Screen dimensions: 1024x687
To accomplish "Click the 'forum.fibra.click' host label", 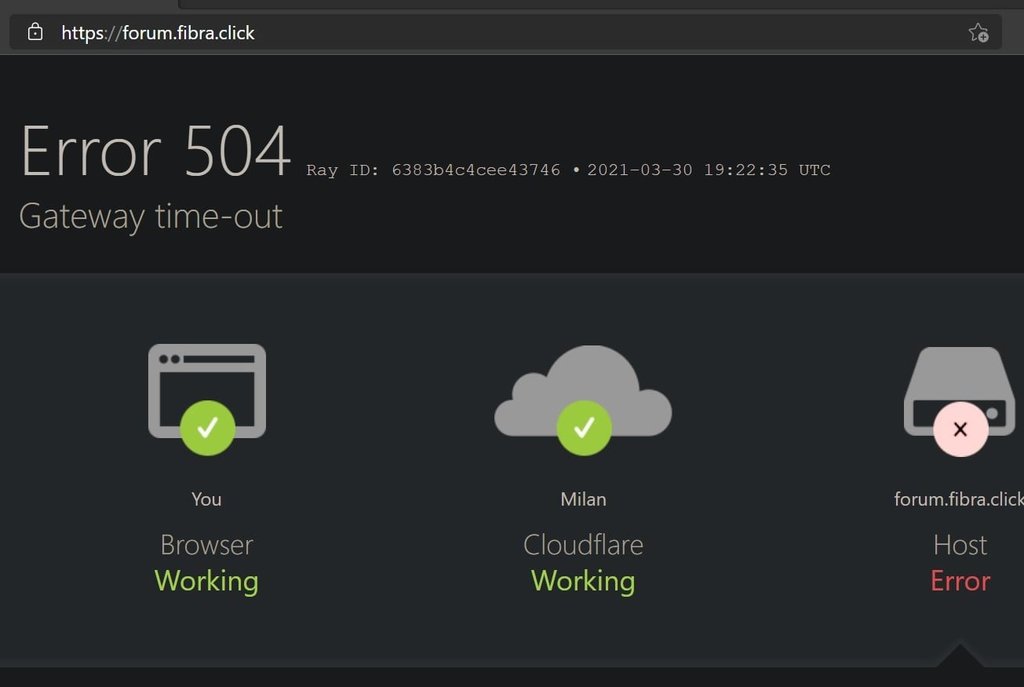I will [959, 500].
